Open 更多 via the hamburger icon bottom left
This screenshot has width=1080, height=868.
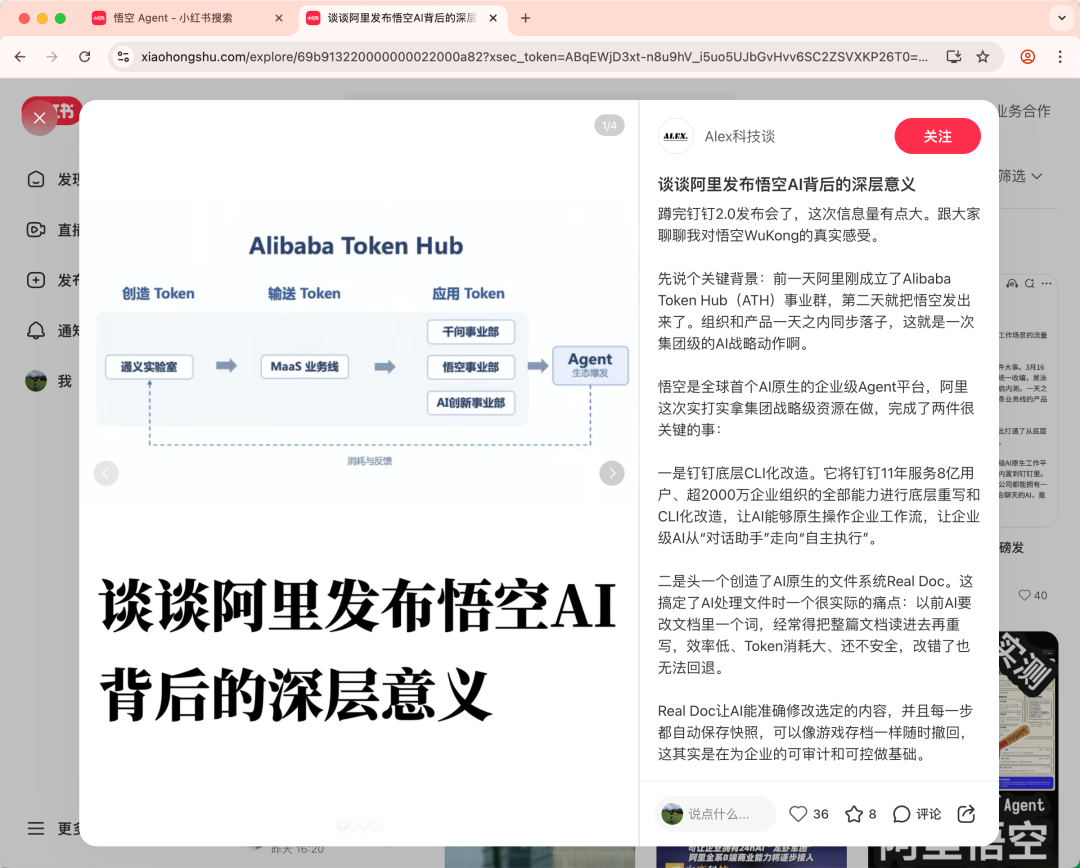pyautogui.click(x=36, y=828)
